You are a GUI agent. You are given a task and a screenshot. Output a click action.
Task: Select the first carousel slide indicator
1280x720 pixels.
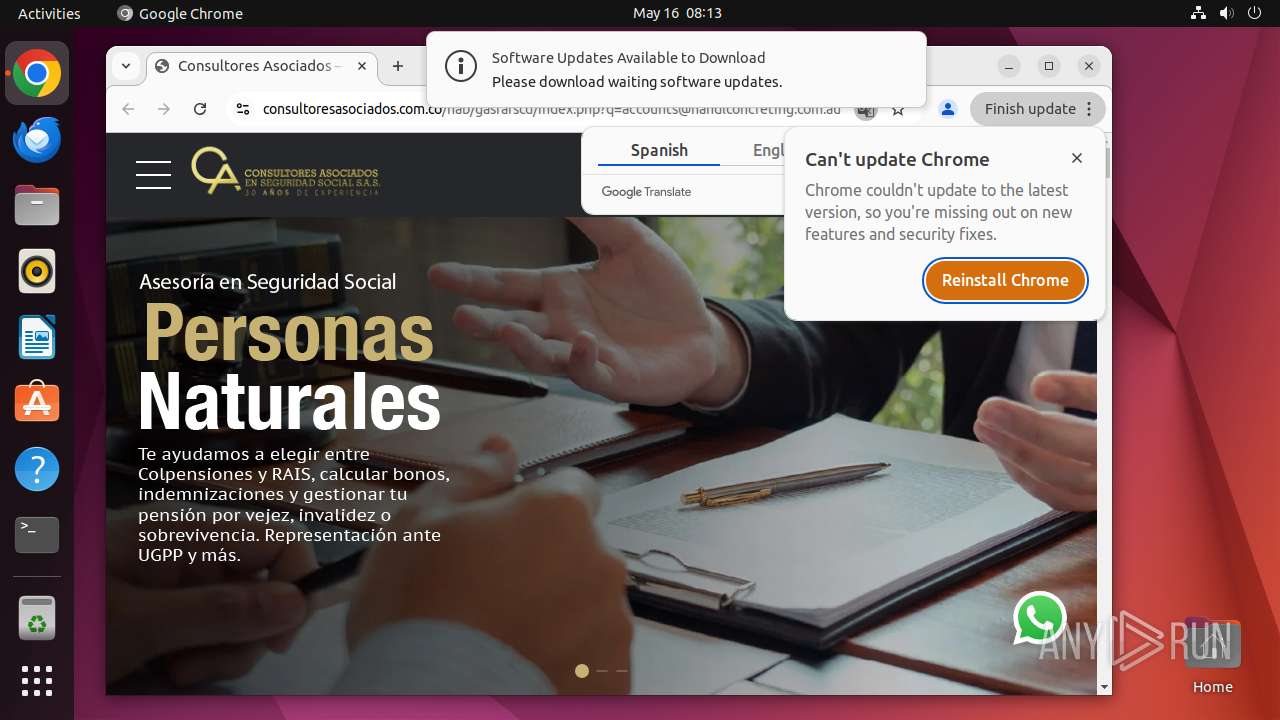tap(582, 671)
